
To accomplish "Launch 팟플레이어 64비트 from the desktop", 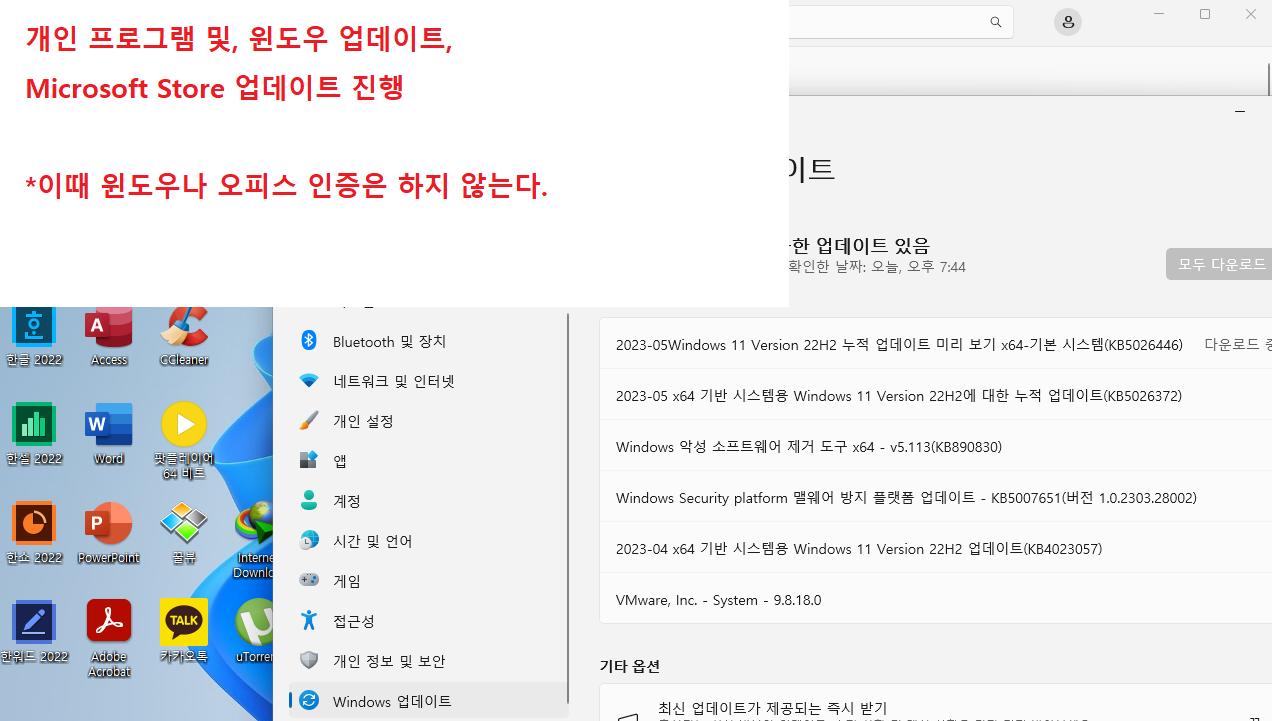I will pyautogui.click(x=184, y=441).
